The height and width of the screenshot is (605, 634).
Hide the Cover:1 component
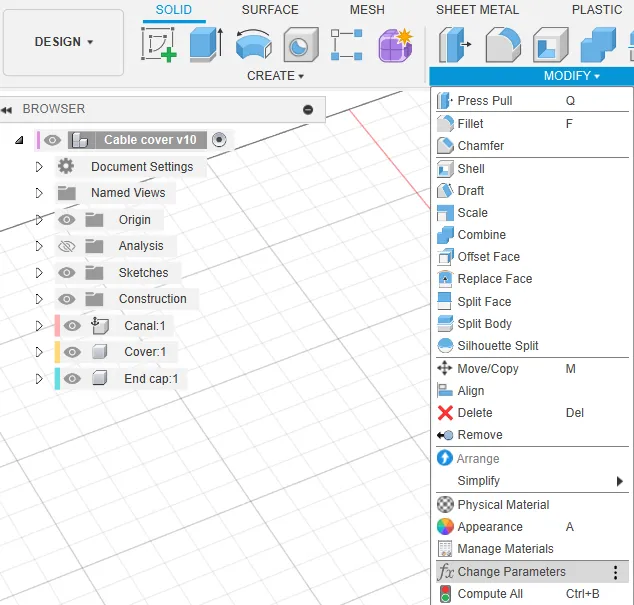[72, 352]
